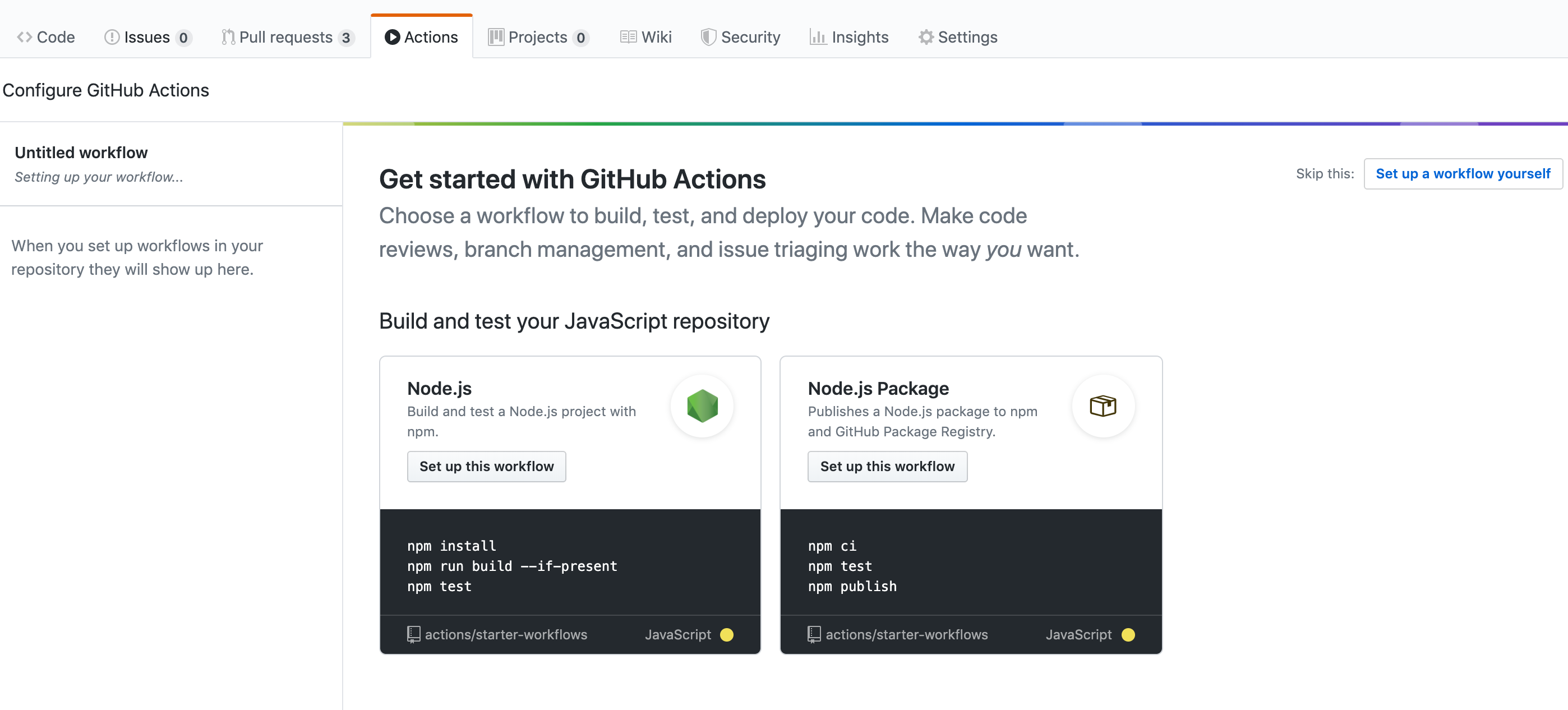This screenshot has width=1568, height=710.
Task: Click the yellow JavaScript language dot
Action: click(x=727, y=634)
